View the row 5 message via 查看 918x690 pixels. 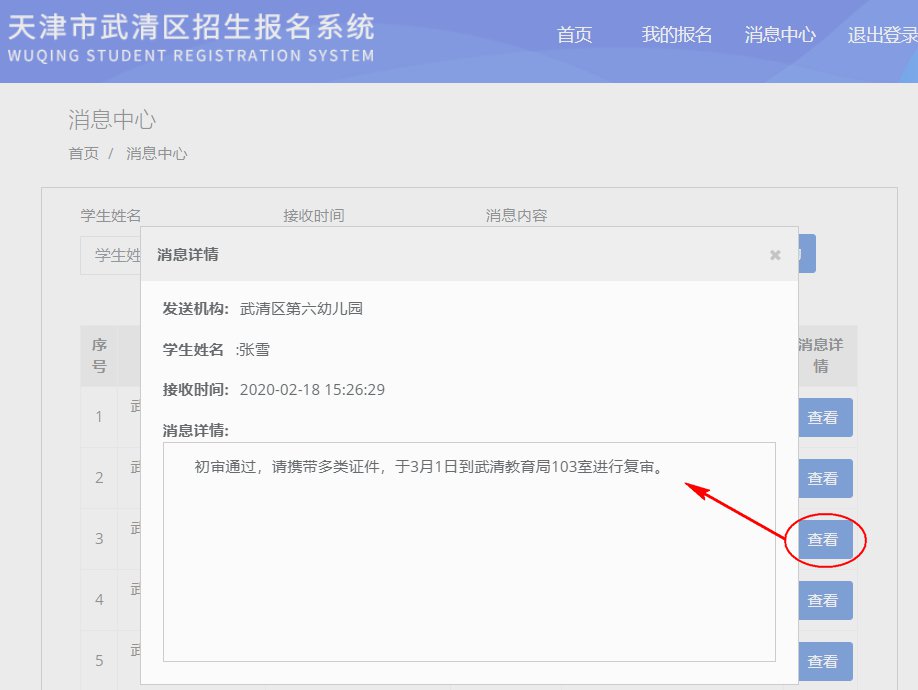(823, 662)
